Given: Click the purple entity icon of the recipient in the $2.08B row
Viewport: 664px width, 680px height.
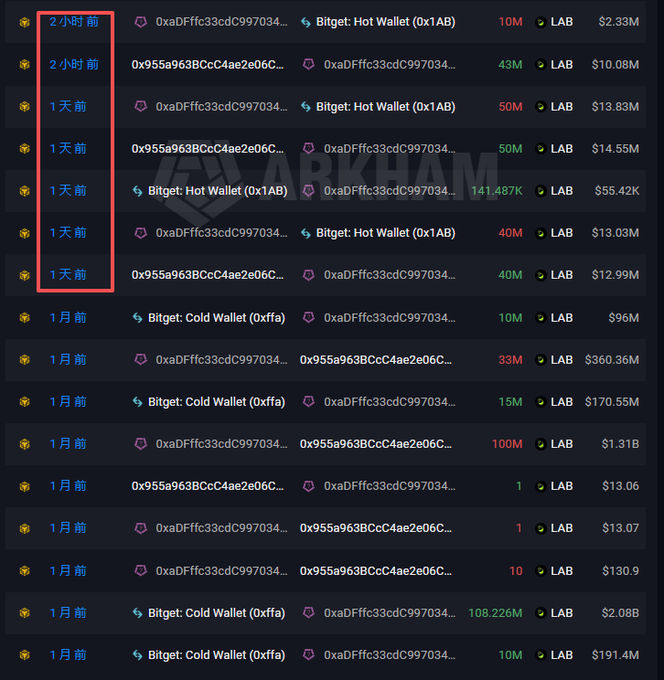Looking at the screenshot, I should (x=308, y=612).
